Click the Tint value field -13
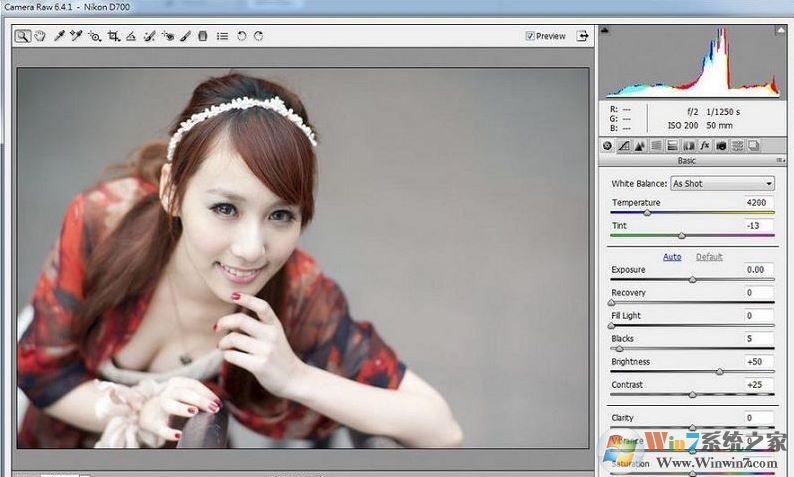The image size is (794, 477). pos(759,225)
